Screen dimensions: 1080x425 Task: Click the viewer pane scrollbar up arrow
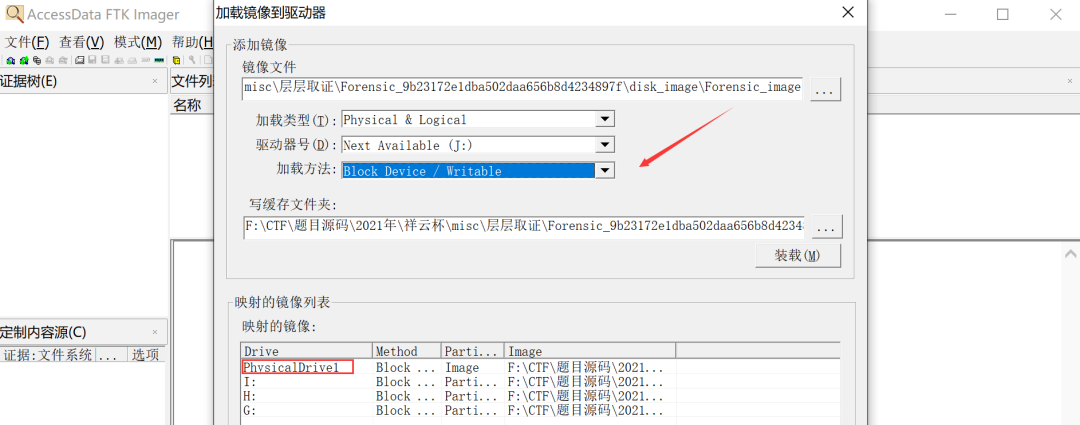pyautogui.click(x=1071, y=253)
